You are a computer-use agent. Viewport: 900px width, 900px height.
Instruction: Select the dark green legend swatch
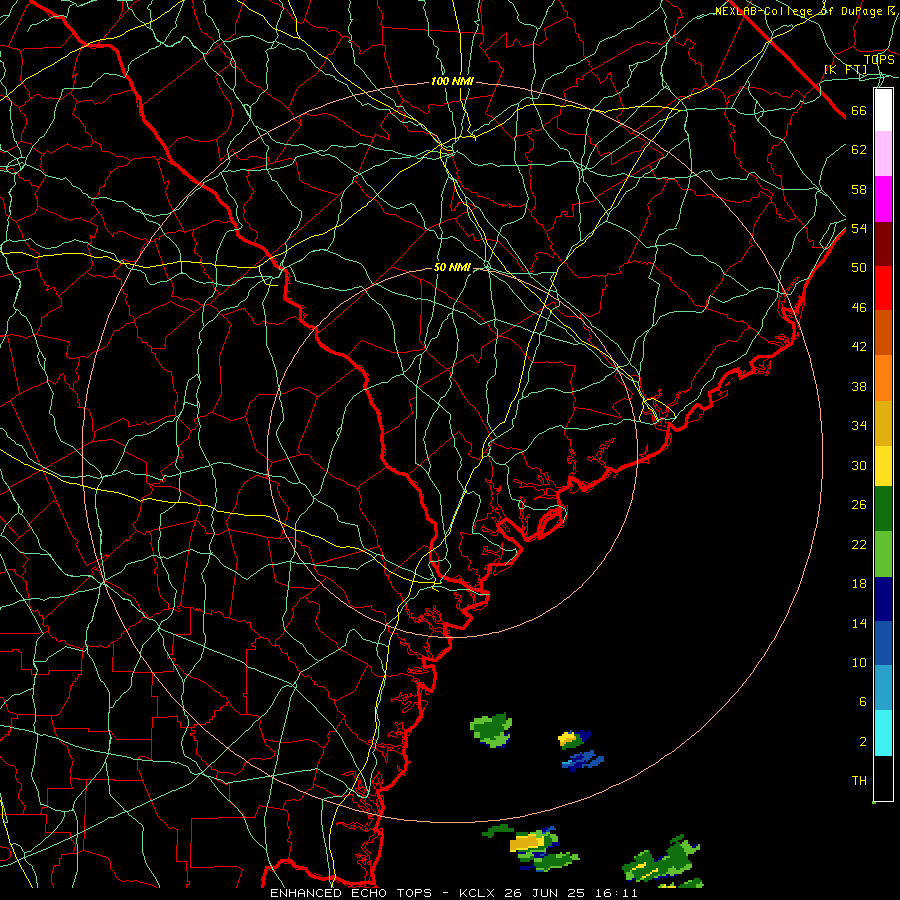883,509
